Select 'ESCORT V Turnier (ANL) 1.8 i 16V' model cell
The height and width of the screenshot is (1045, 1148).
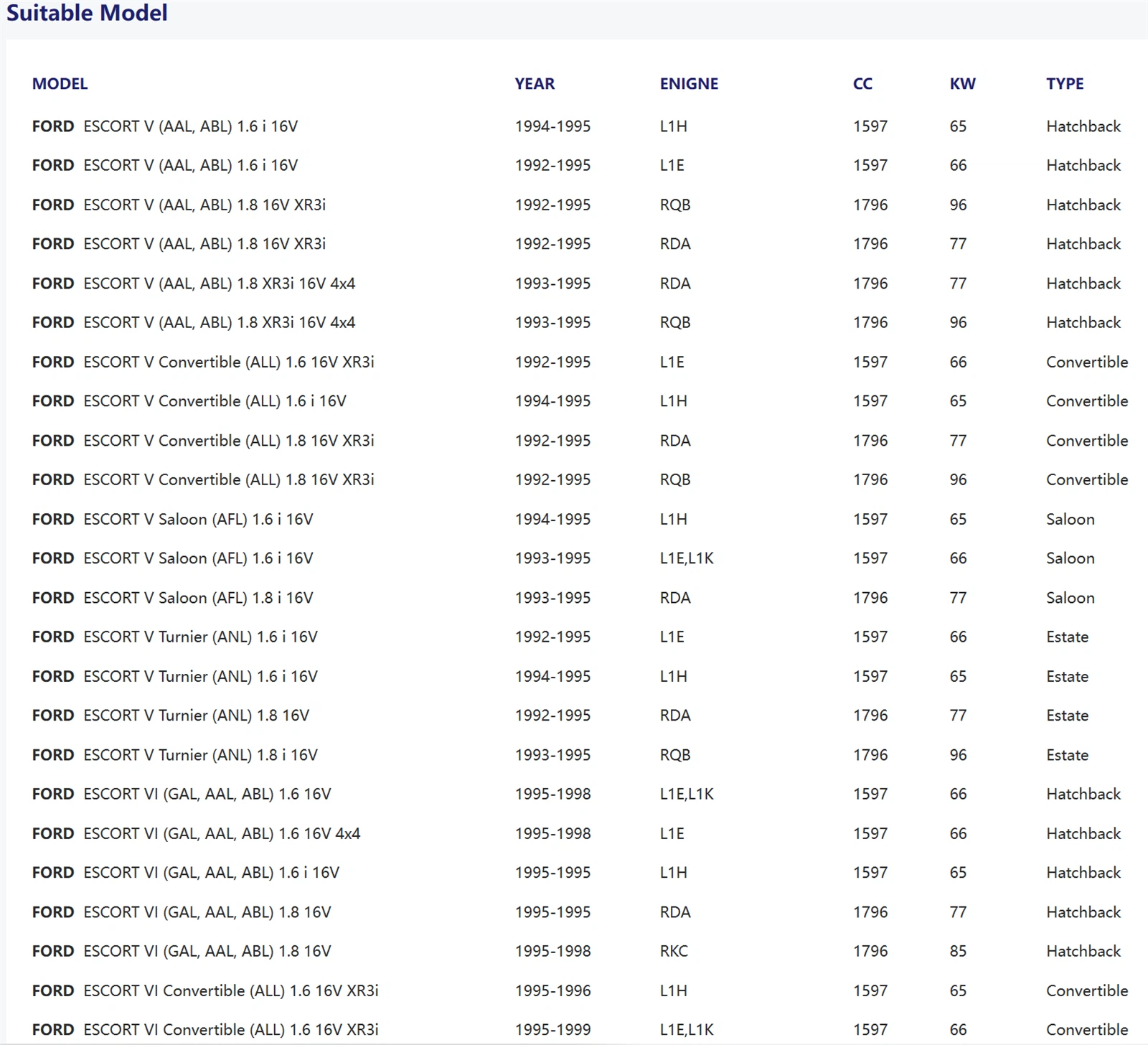(x=200, y=755)
